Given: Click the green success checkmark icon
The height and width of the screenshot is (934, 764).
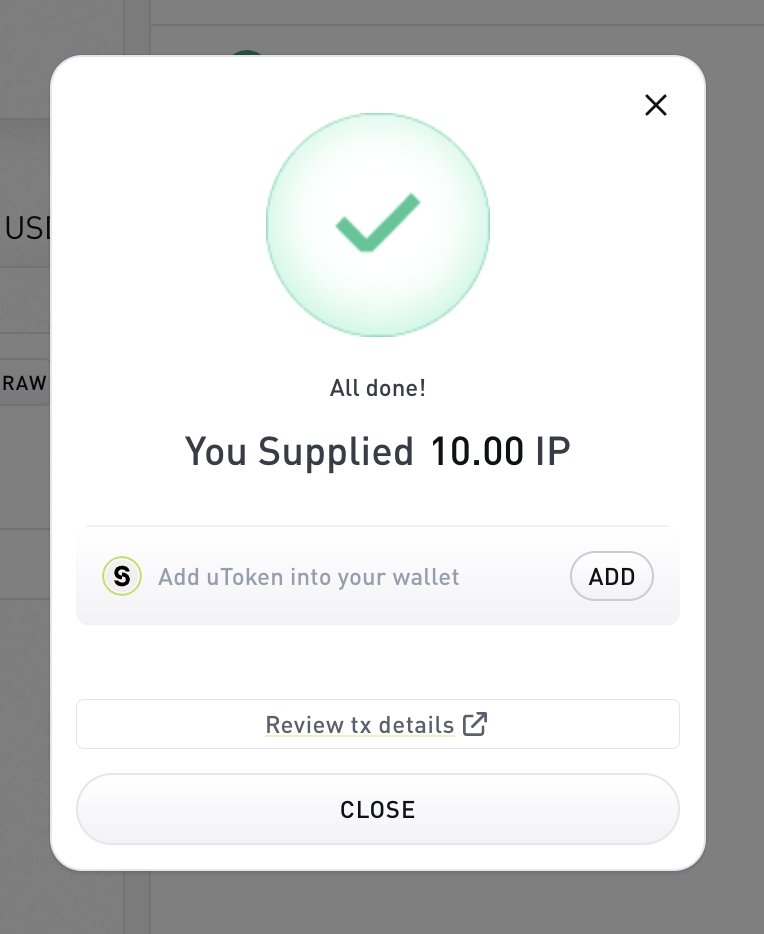Looking at the screenshot, I should (x=378, y=223).
